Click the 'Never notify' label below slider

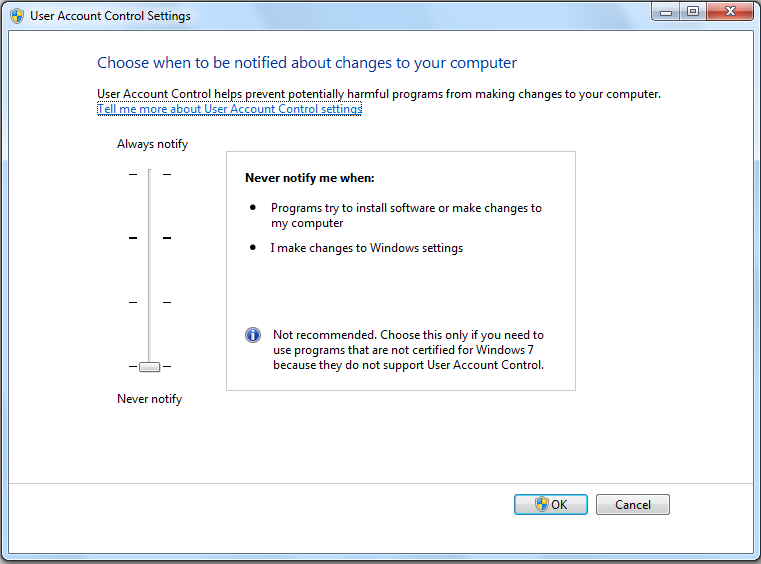(149, 399)
